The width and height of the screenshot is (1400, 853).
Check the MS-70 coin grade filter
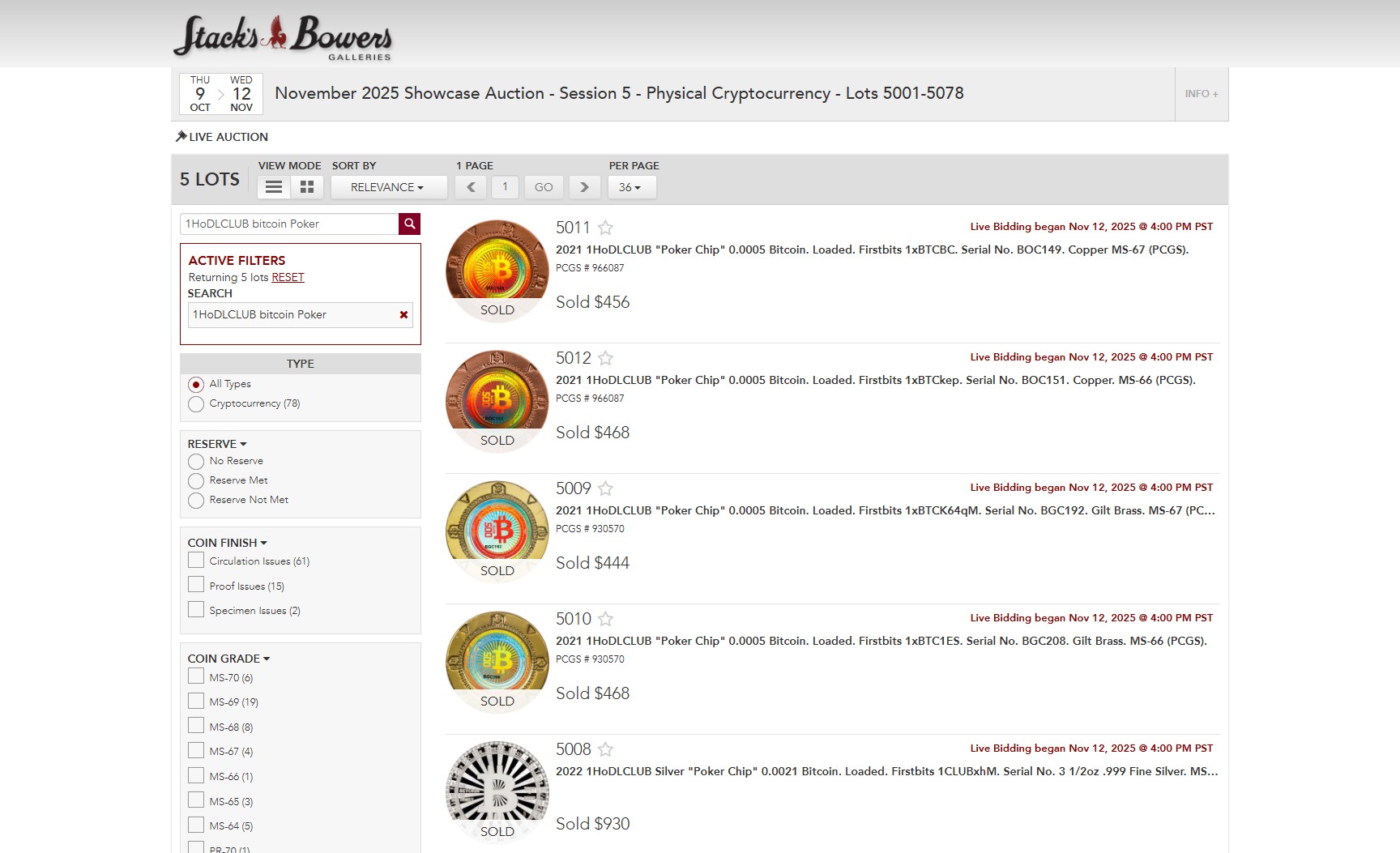195,676
